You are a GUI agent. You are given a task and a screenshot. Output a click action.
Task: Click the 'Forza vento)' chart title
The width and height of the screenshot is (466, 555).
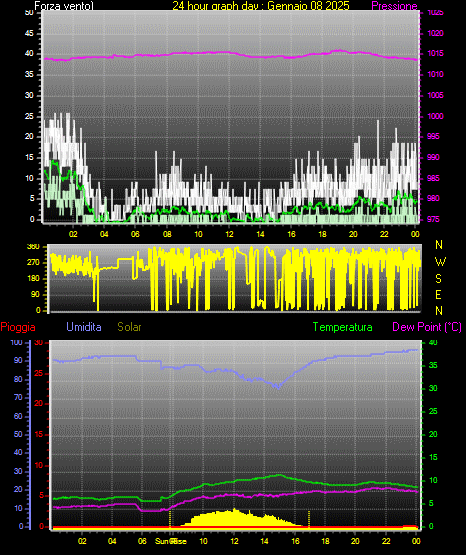(x=64, y=6)
